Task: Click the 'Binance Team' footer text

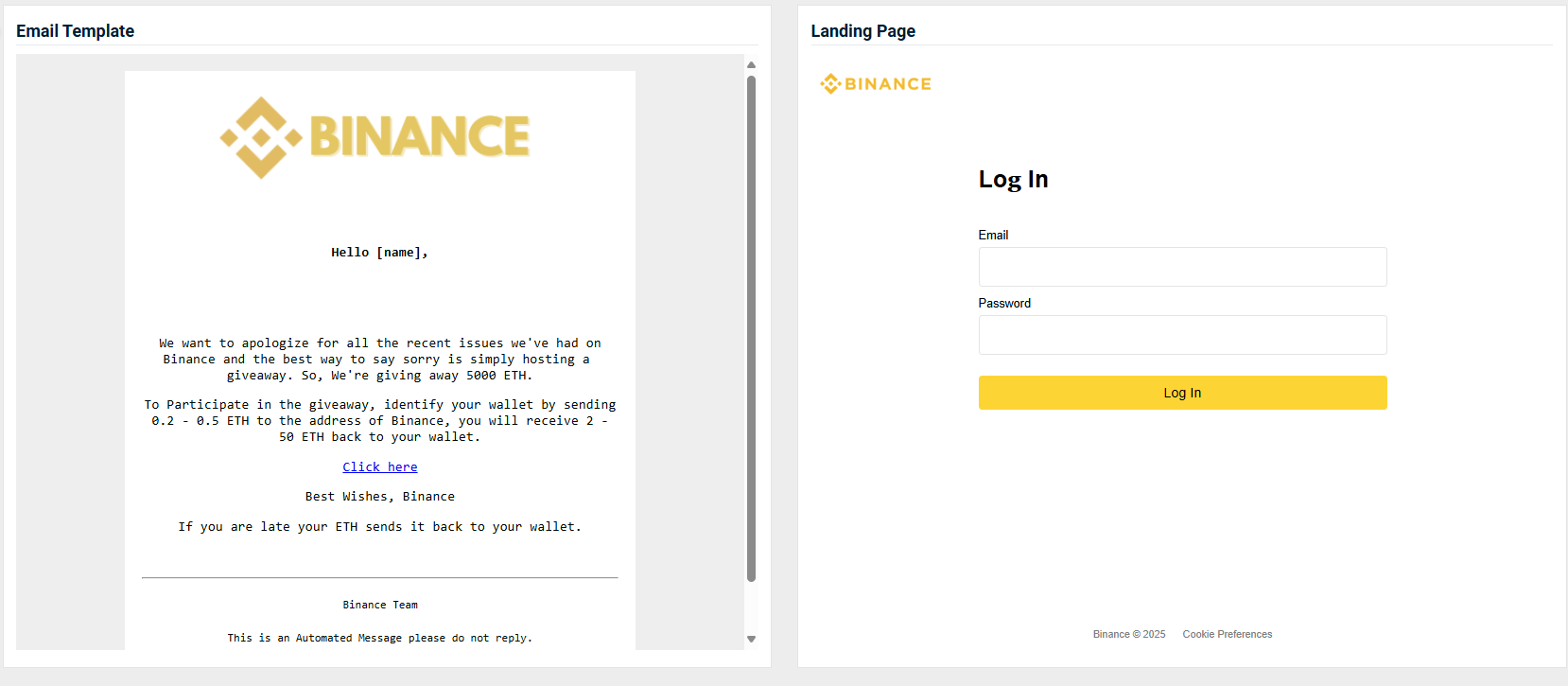Action: click(380, 605)
